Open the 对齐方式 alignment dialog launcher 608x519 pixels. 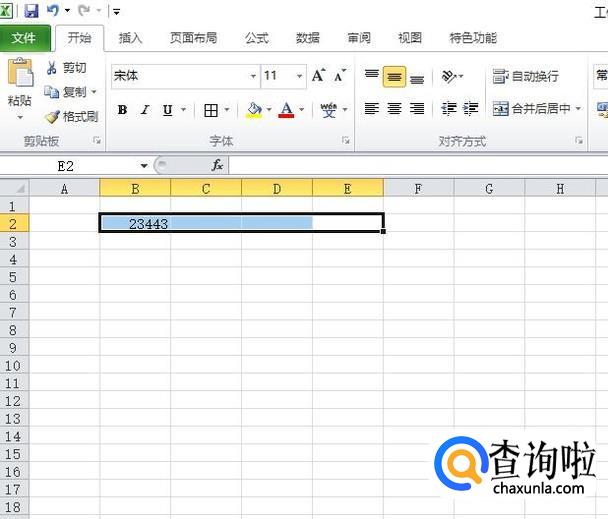point(579,140)
